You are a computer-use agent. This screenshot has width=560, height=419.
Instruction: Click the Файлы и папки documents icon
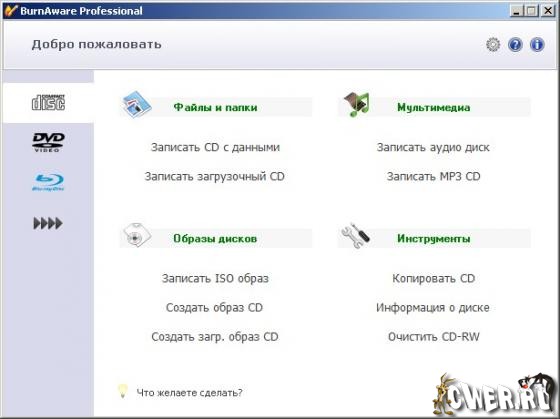(136, 105)
